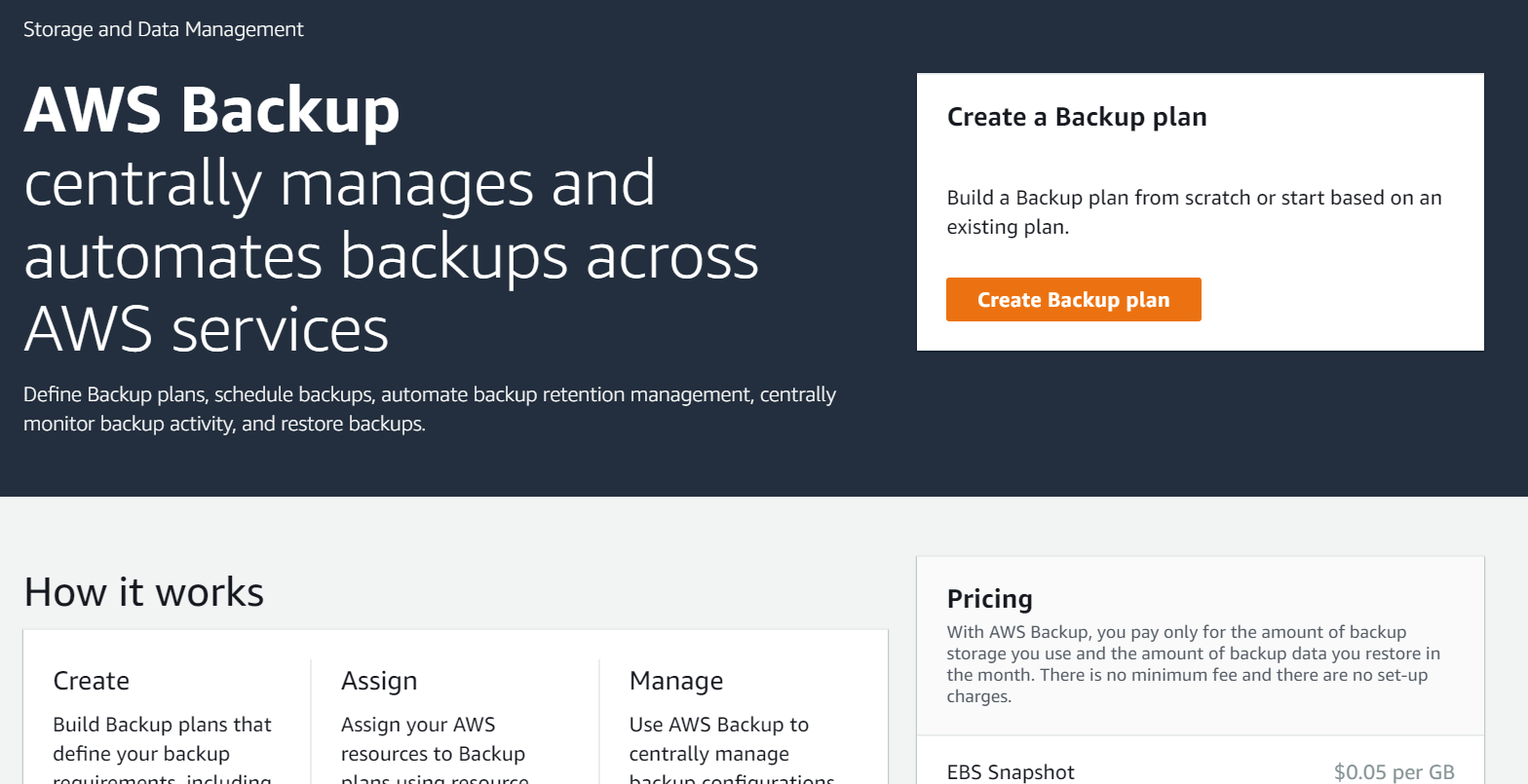Viewport: 1528px width, 784px height.
Task: Select the AWS Backup heading
Action: [211, 109]
